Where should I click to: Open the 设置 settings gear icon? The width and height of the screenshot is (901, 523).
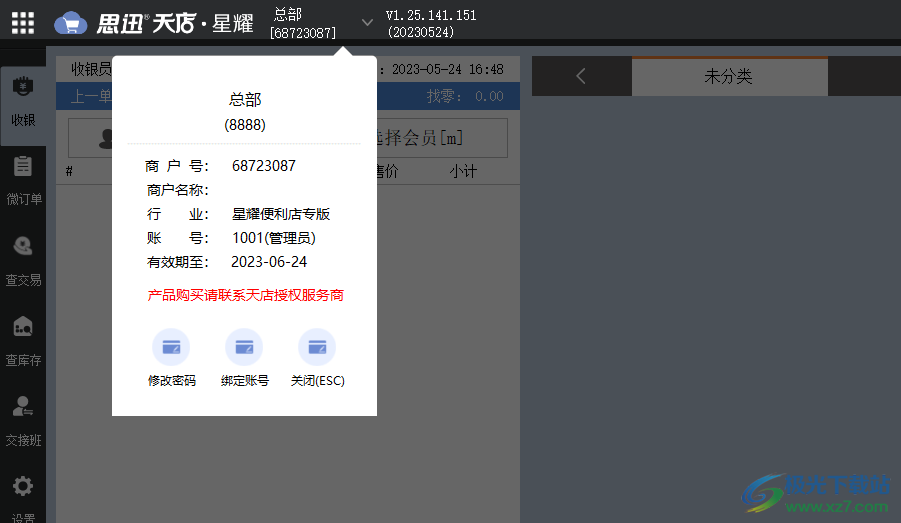[23, 487]
